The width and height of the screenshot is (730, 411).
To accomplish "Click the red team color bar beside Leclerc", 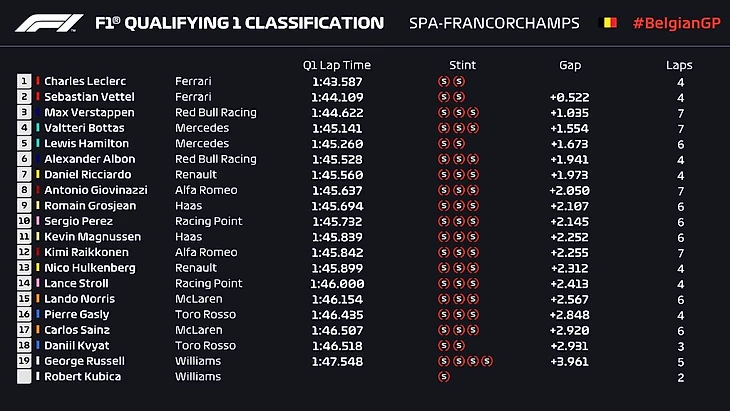I will 38,81.
